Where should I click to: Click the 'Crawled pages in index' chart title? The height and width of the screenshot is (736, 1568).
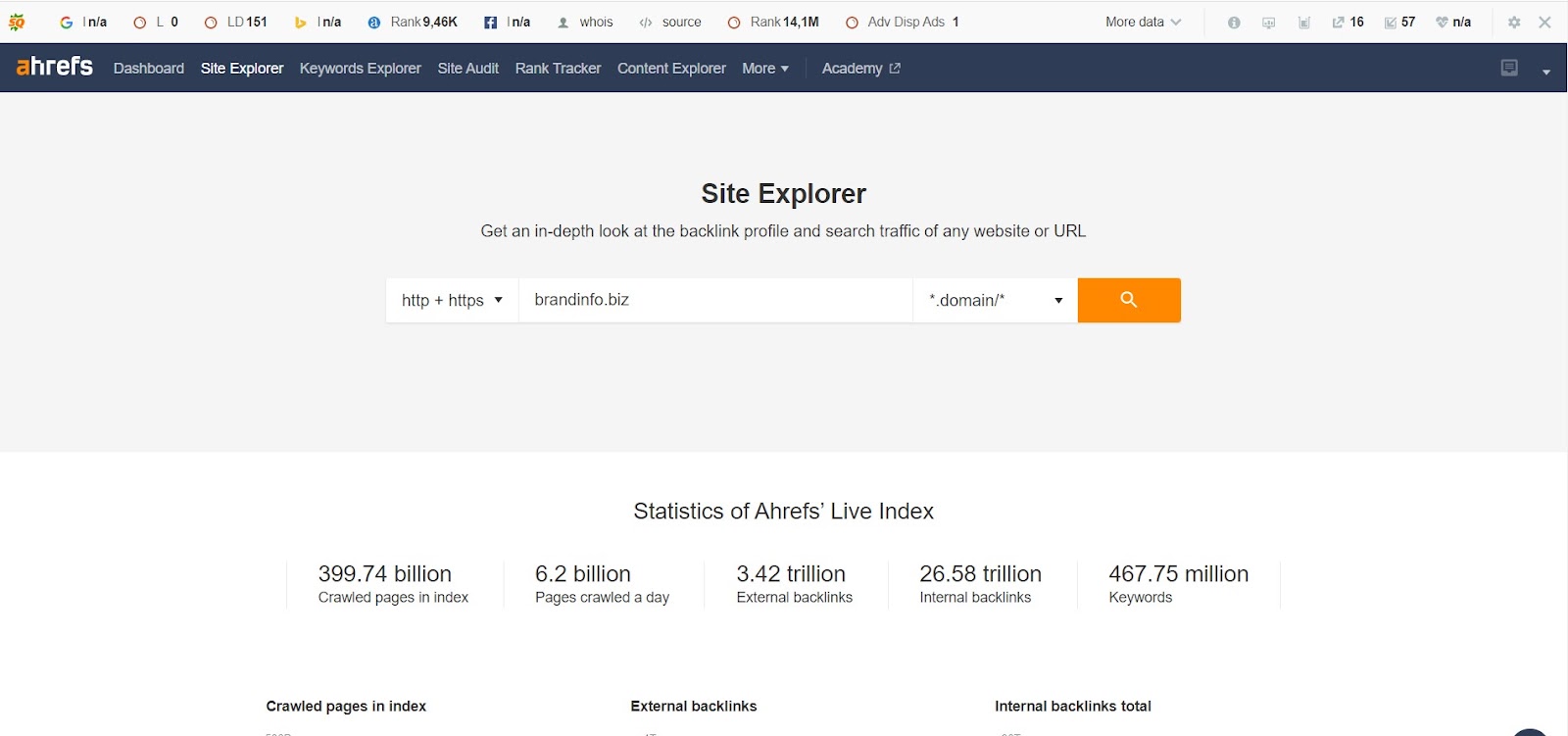346,706
